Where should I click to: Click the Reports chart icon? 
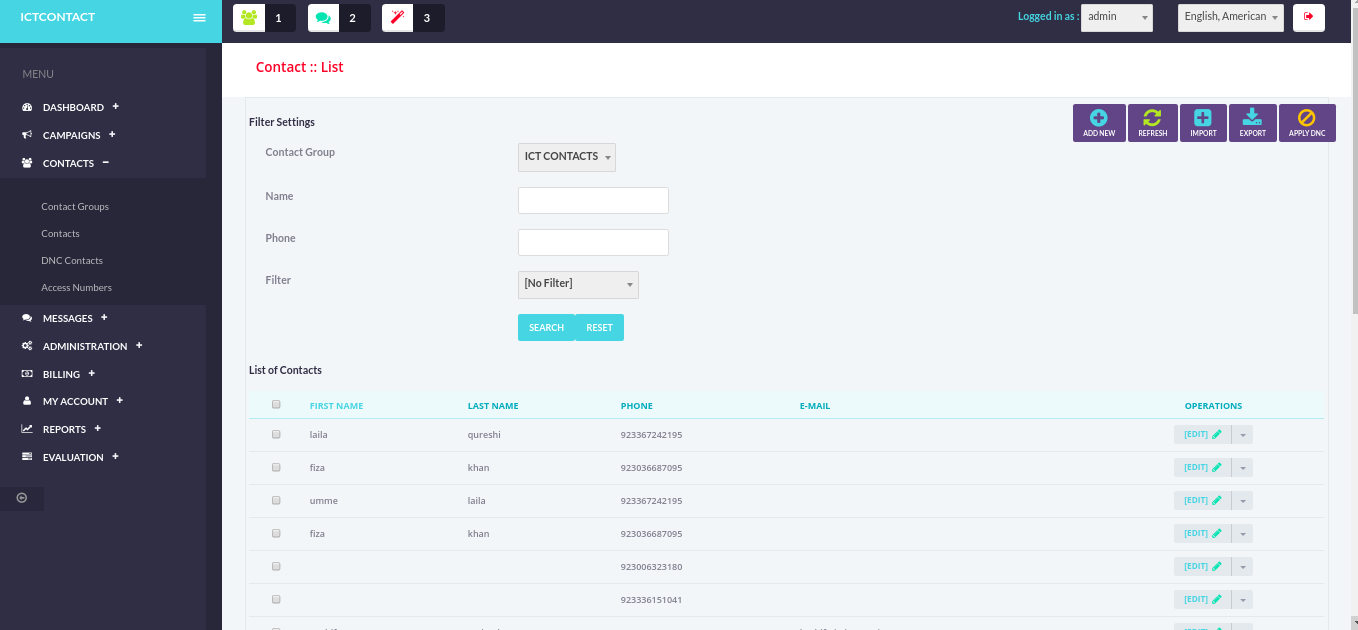coord(27,429)
